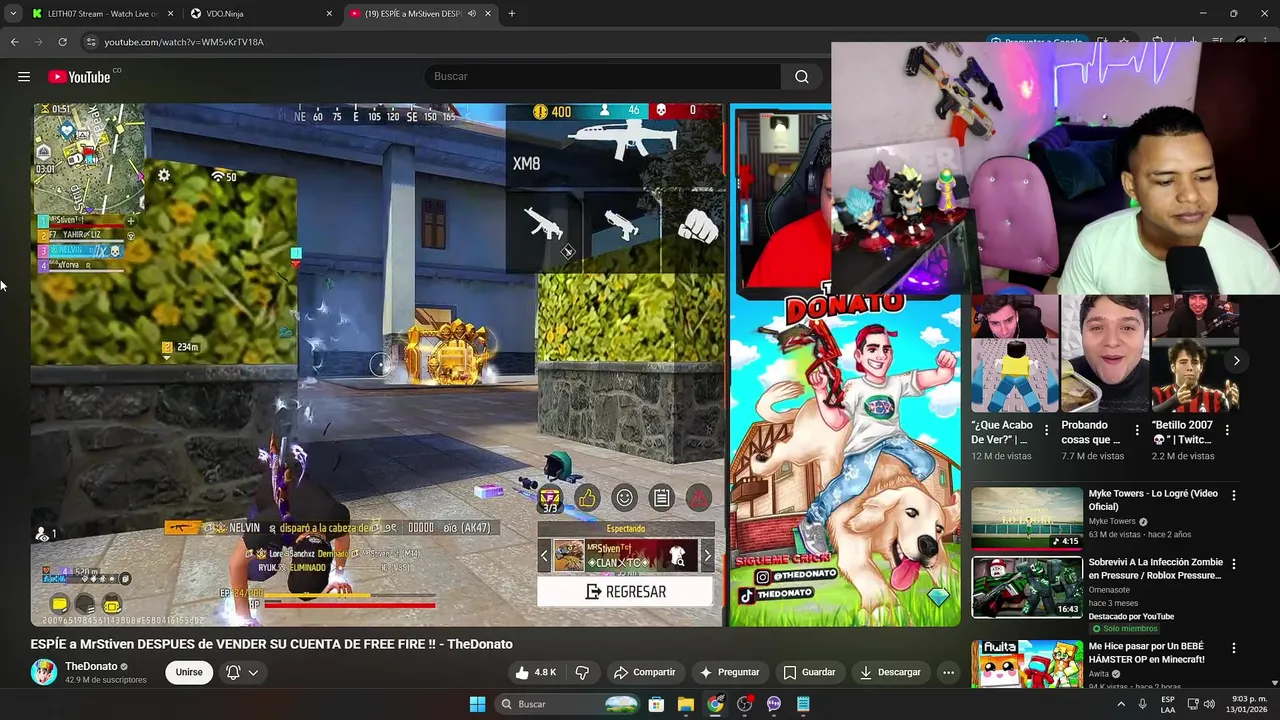Open TheDonato channel avatar
1280x720 pixels.
click(44, 672)
